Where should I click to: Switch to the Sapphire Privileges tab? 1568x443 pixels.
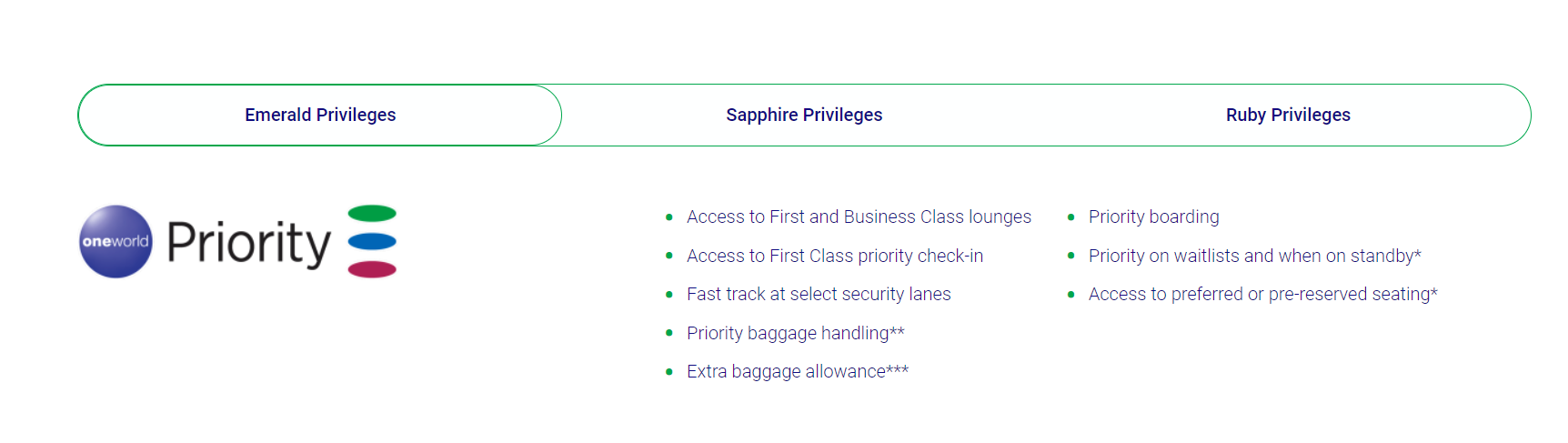[x=804, y=115]
